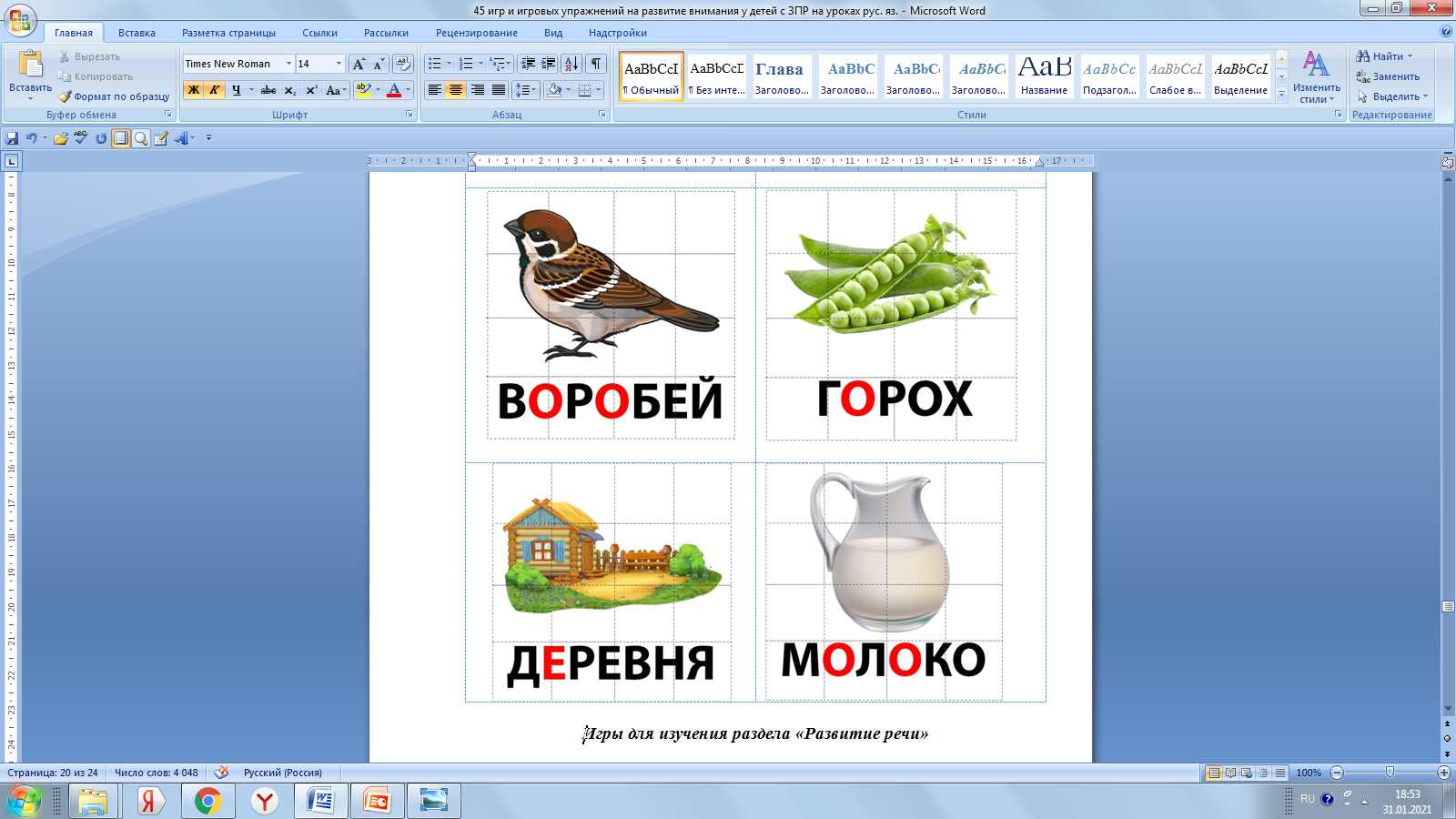Click the Shrink Font icon

click(x=379, y=64)
